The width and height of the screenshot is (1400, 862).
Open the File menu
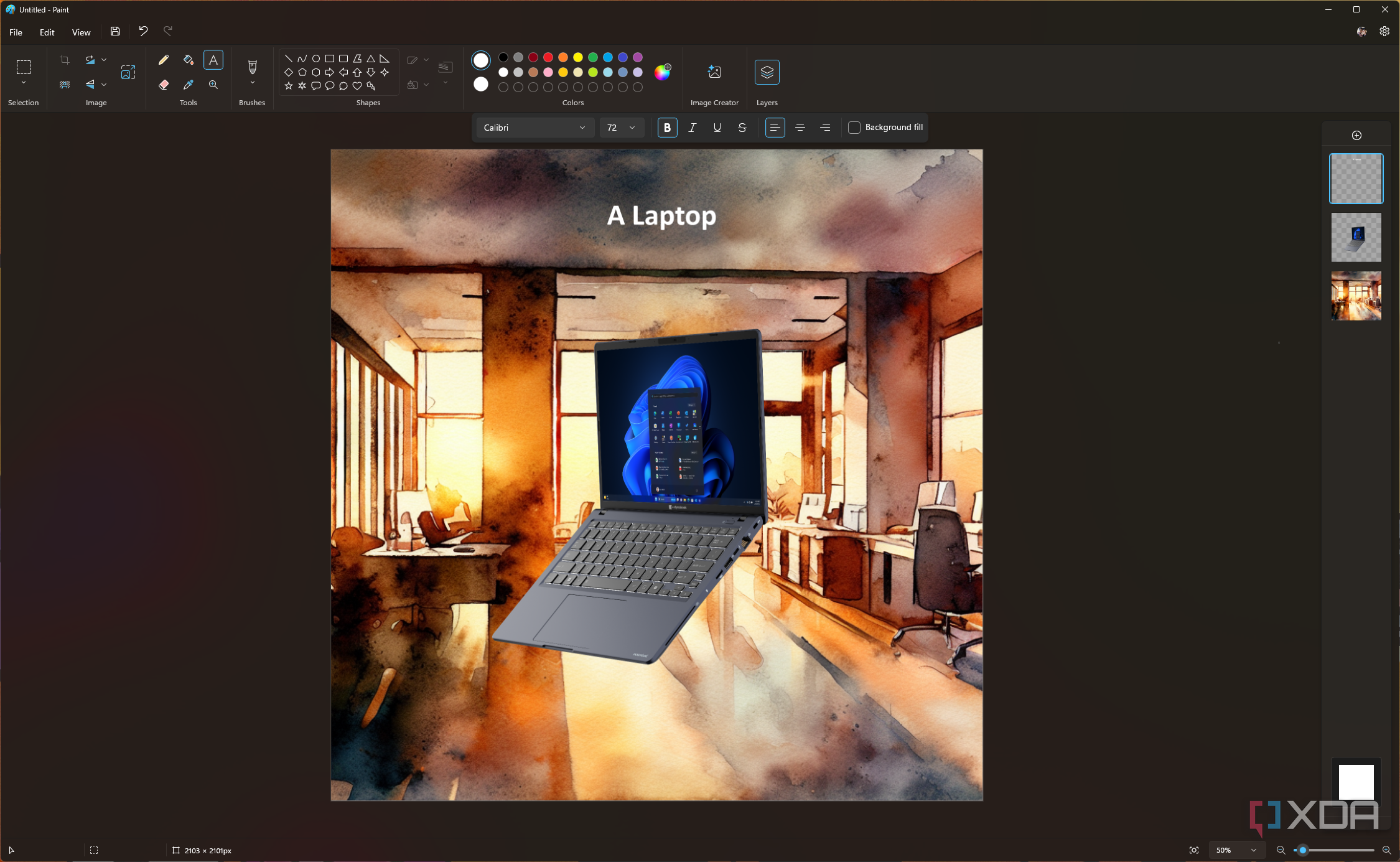click(16, 32)
